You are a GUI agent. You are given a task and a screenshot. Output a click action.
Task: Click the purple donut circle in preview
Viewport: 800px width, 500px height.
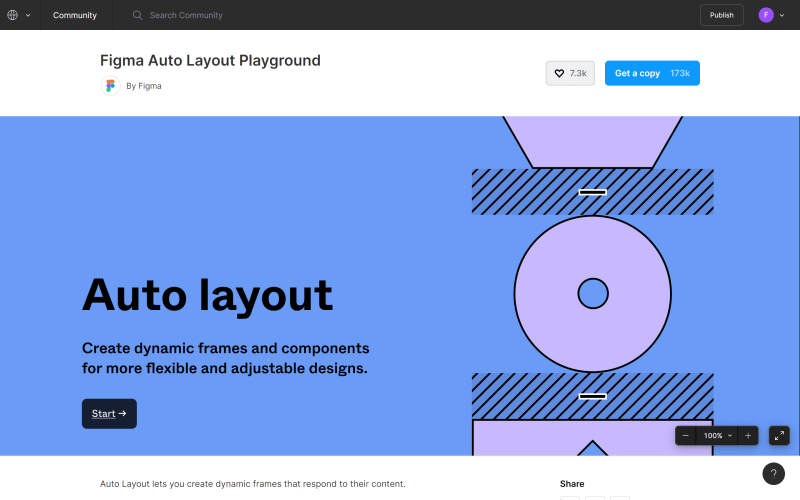pos(593,294)
